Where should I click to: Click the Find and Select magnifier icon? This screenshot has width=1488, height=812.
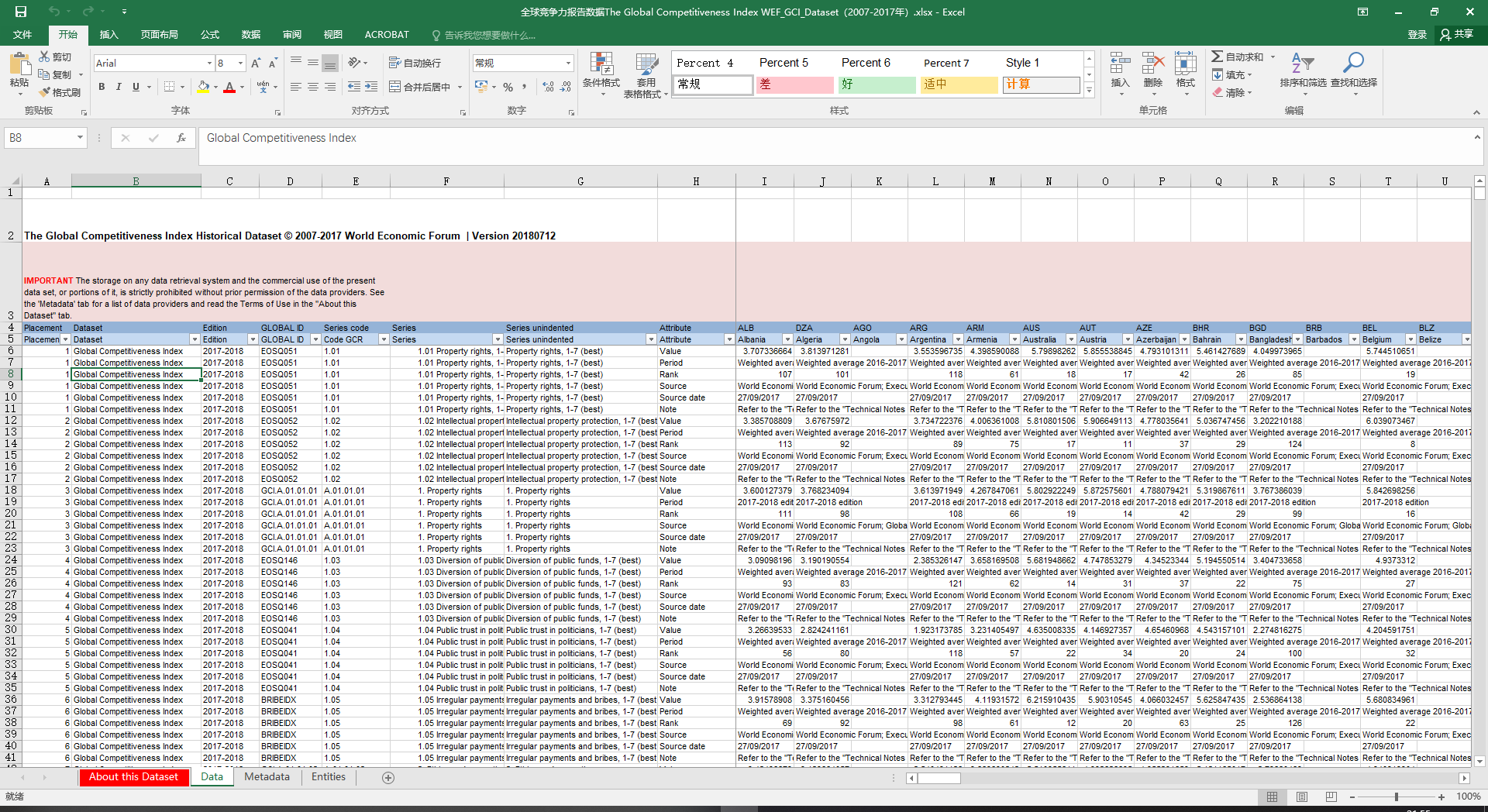point(1353,64)
